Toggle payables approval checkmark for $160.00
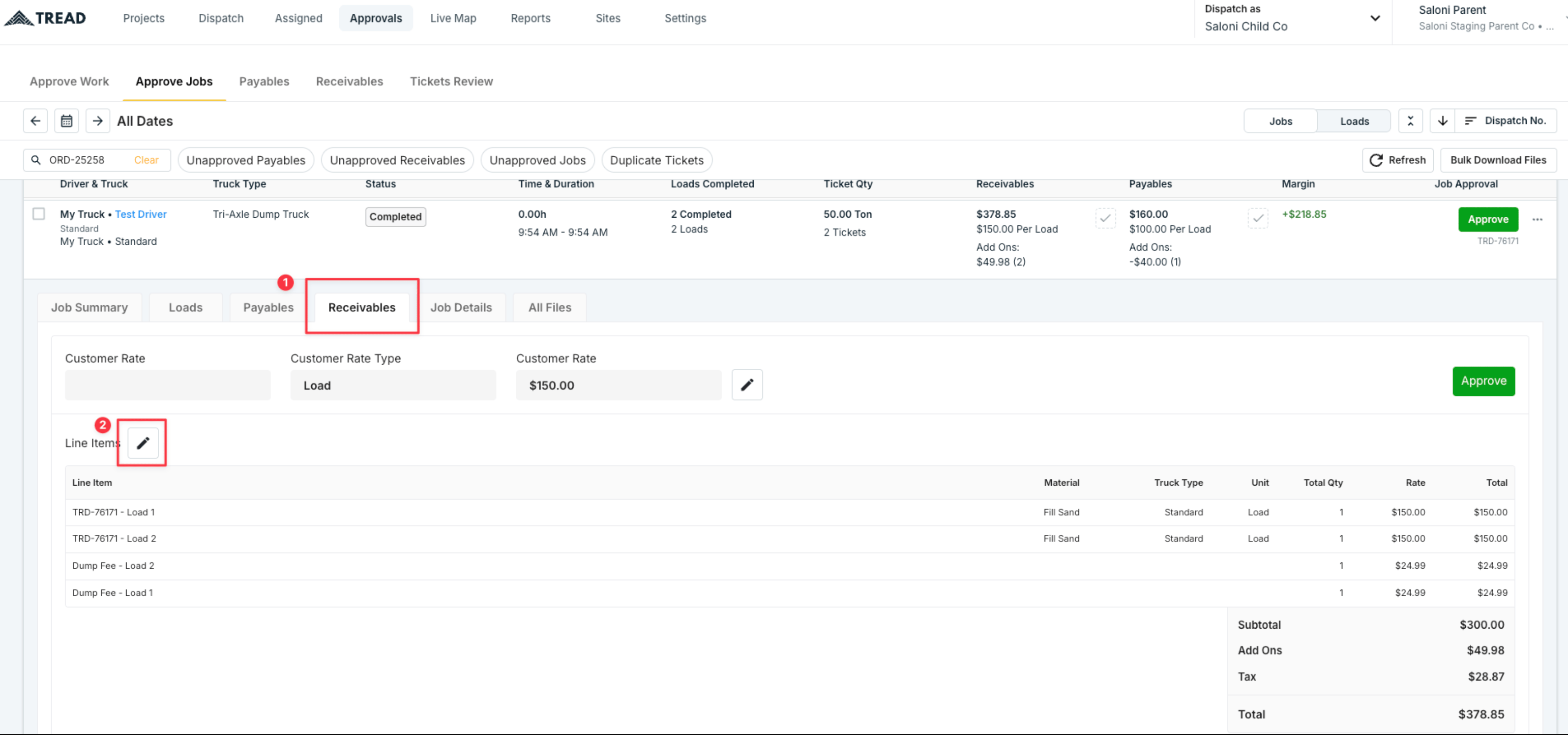The height and width of the screenshot is (735, 1568). 1258,218
